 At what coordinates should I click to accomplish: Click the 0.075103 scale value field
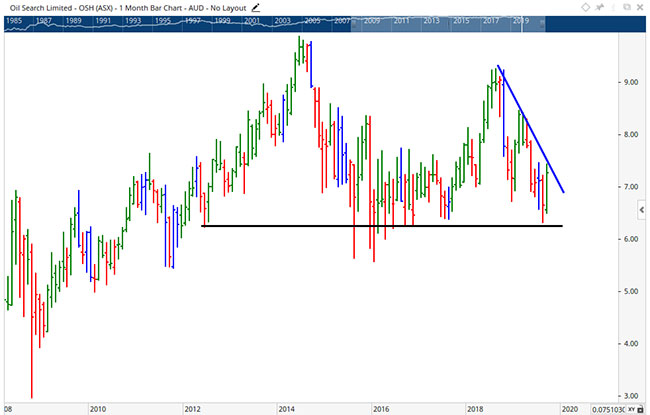609,410
